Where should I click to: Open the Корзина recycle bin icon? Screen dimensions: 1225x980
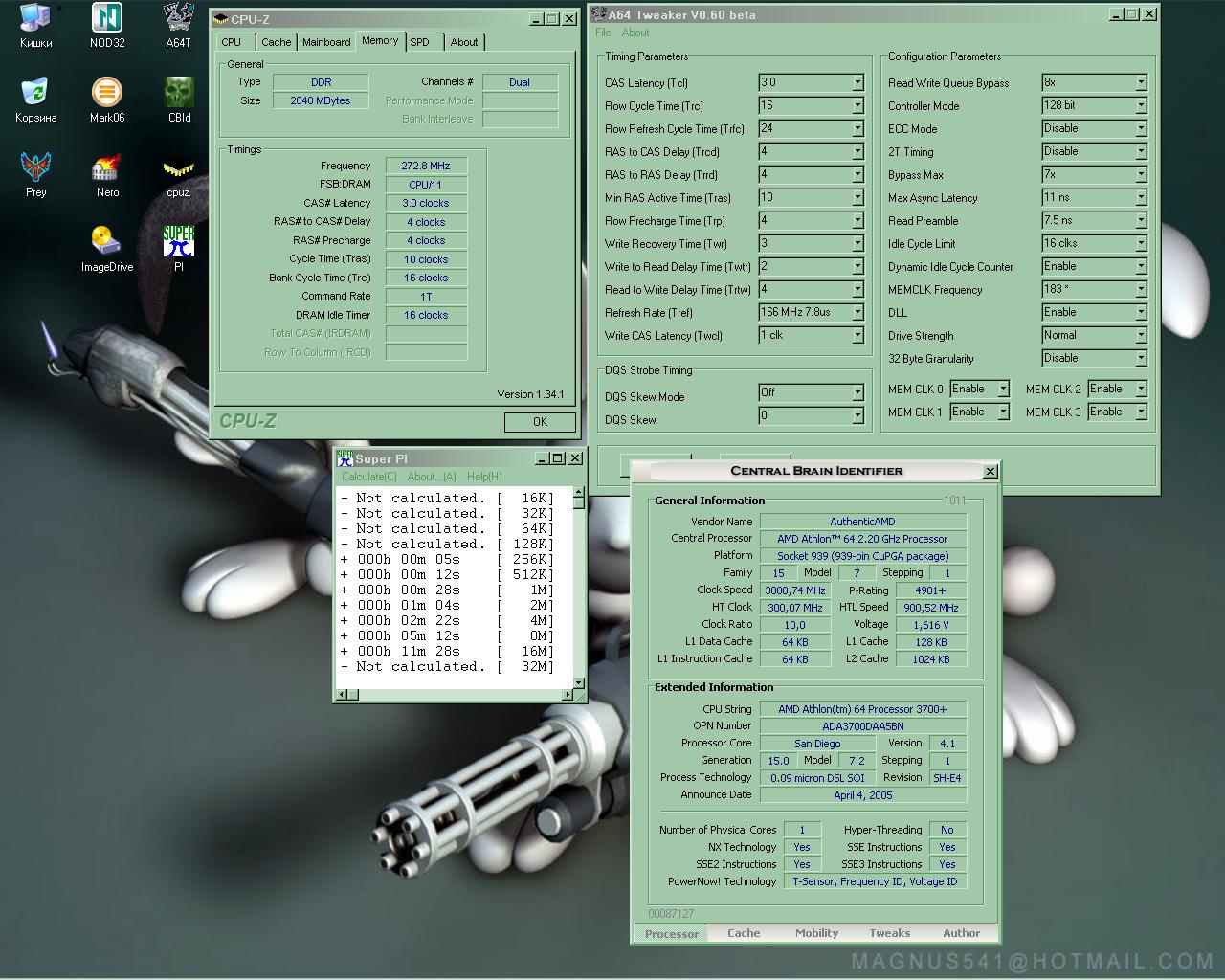[35, 100]
